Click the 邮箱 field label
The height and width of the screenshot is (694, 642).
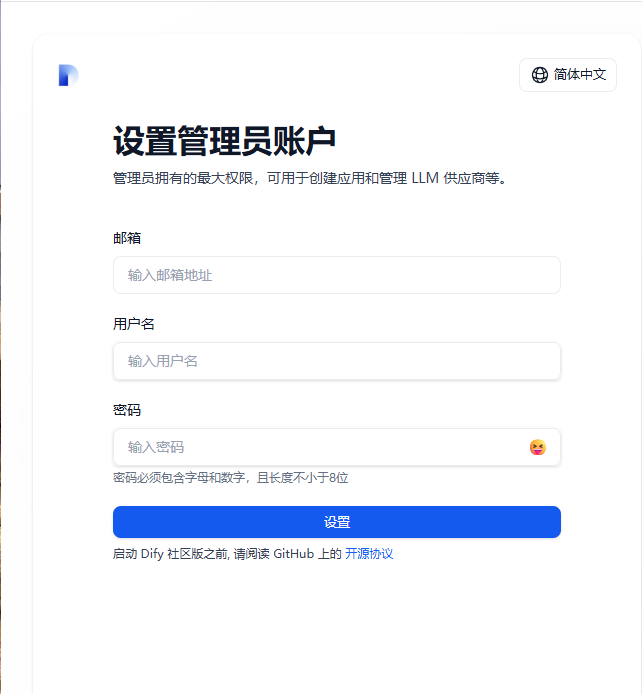coord(127,238)
